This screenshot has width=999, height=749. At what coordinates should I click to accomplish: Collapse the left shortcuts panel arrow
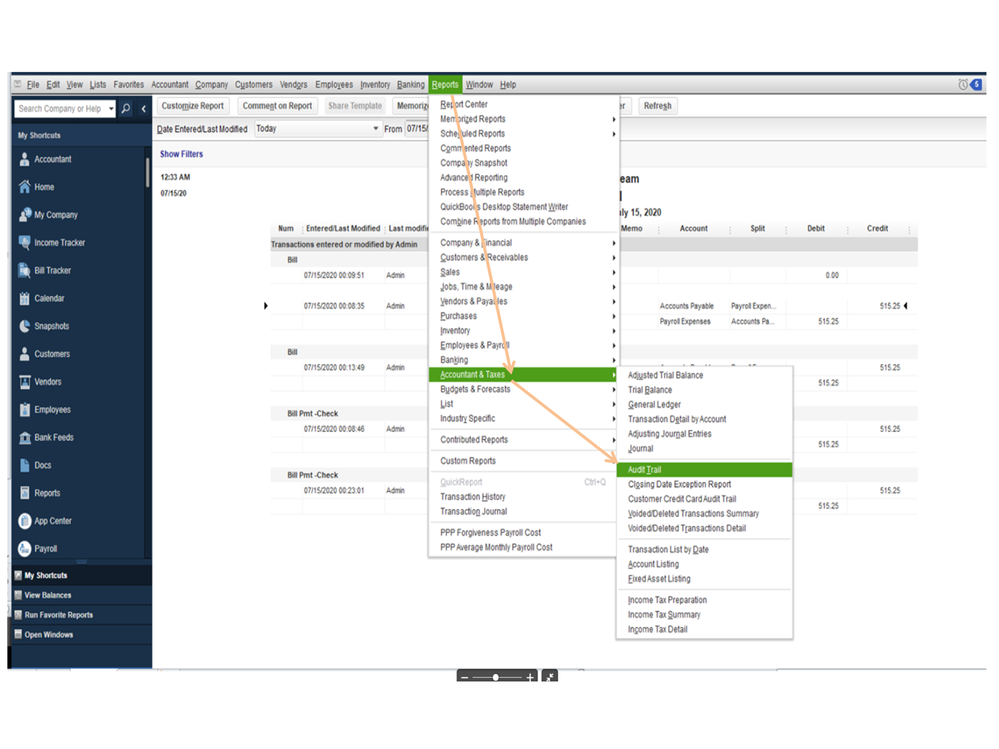coord(143,109)
